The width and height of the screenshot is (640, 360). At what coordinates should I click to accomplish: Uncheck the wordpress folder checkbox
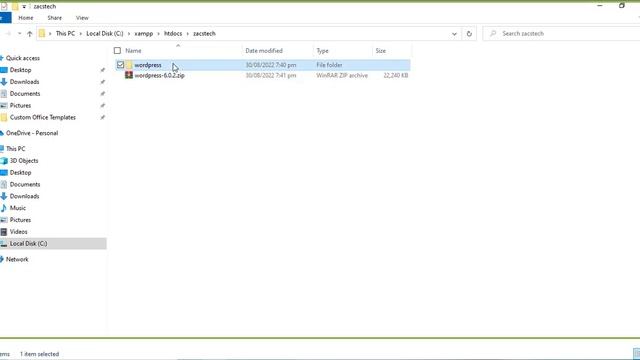pyautogui.click(x=120, y=65)
